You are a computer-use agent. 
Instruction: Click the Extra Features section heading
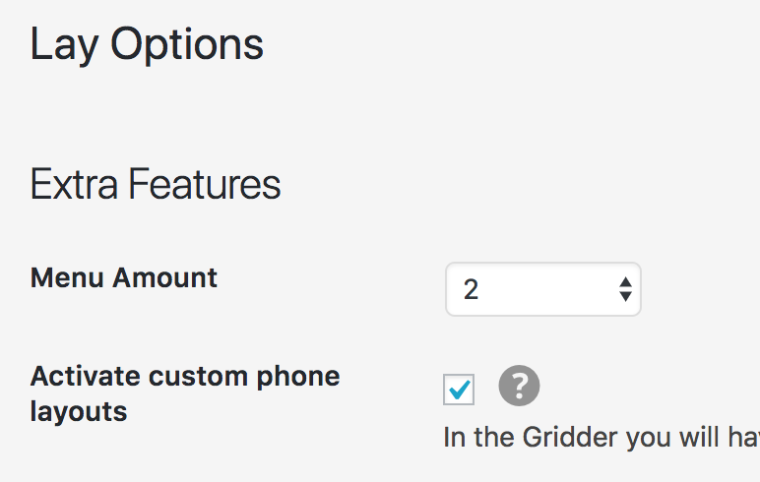click(x=155, y=185)
